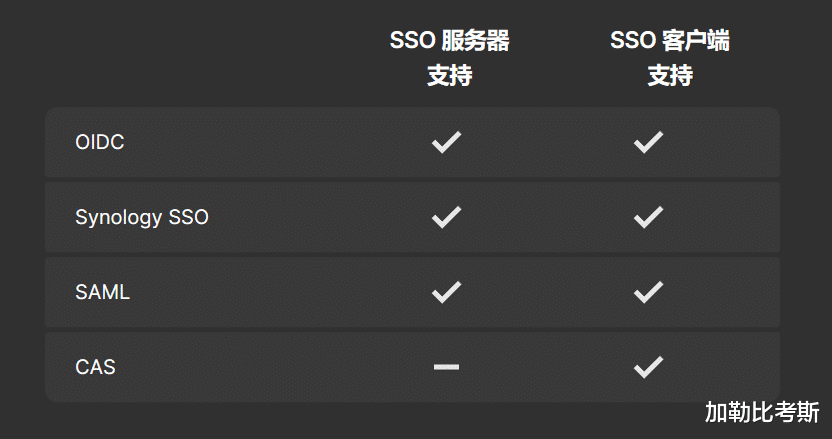The height and width of the screenshot is (439, 832).
Task: Select the OIDC row label
Action: [x=100, y=142]
